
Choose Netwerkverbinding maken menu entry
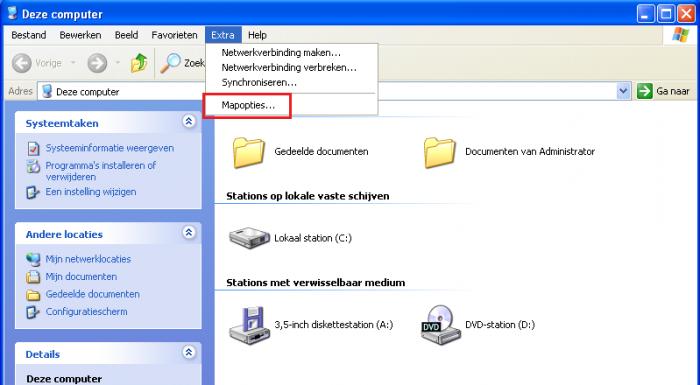(292, 53)
